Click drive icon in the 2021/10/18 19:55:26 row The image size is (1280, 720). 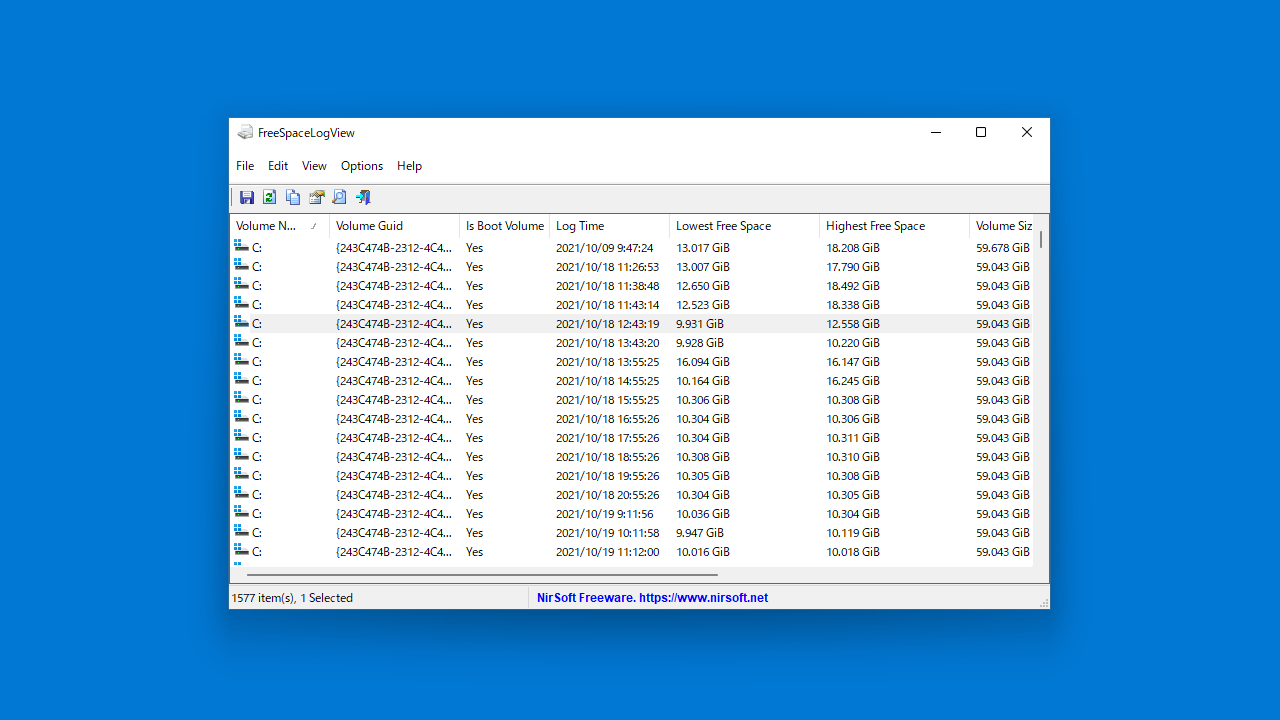click(x=241, y=474)
